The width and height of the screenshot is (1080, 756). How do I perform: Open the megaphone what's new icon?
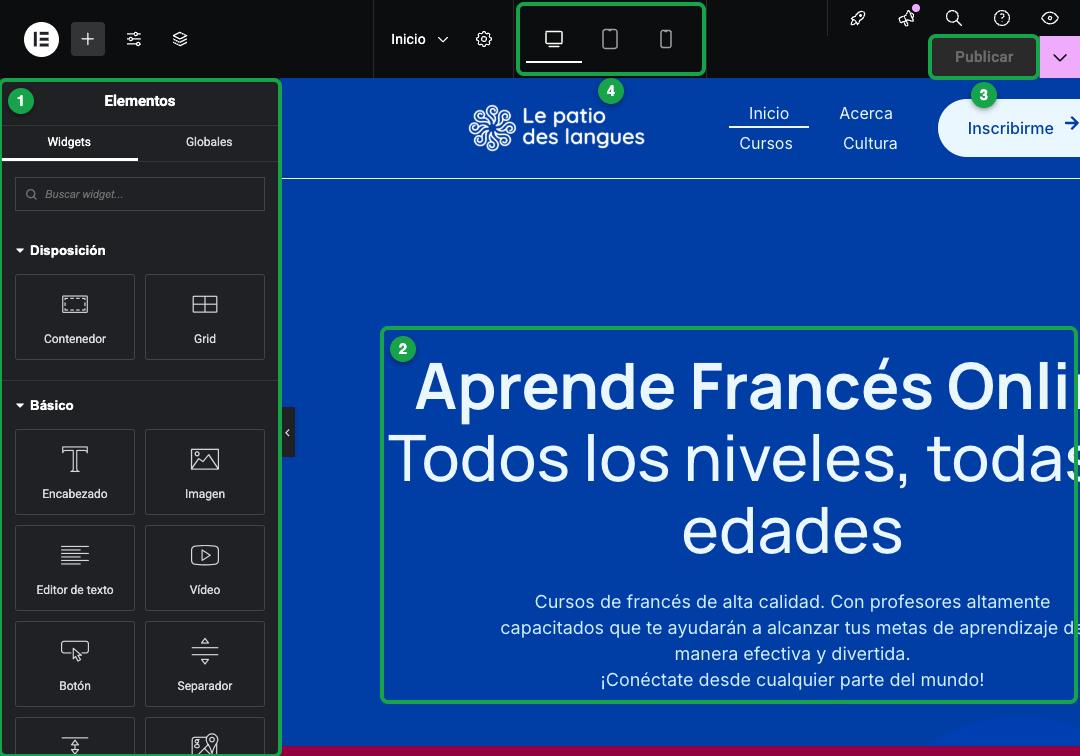coord(906,19)
